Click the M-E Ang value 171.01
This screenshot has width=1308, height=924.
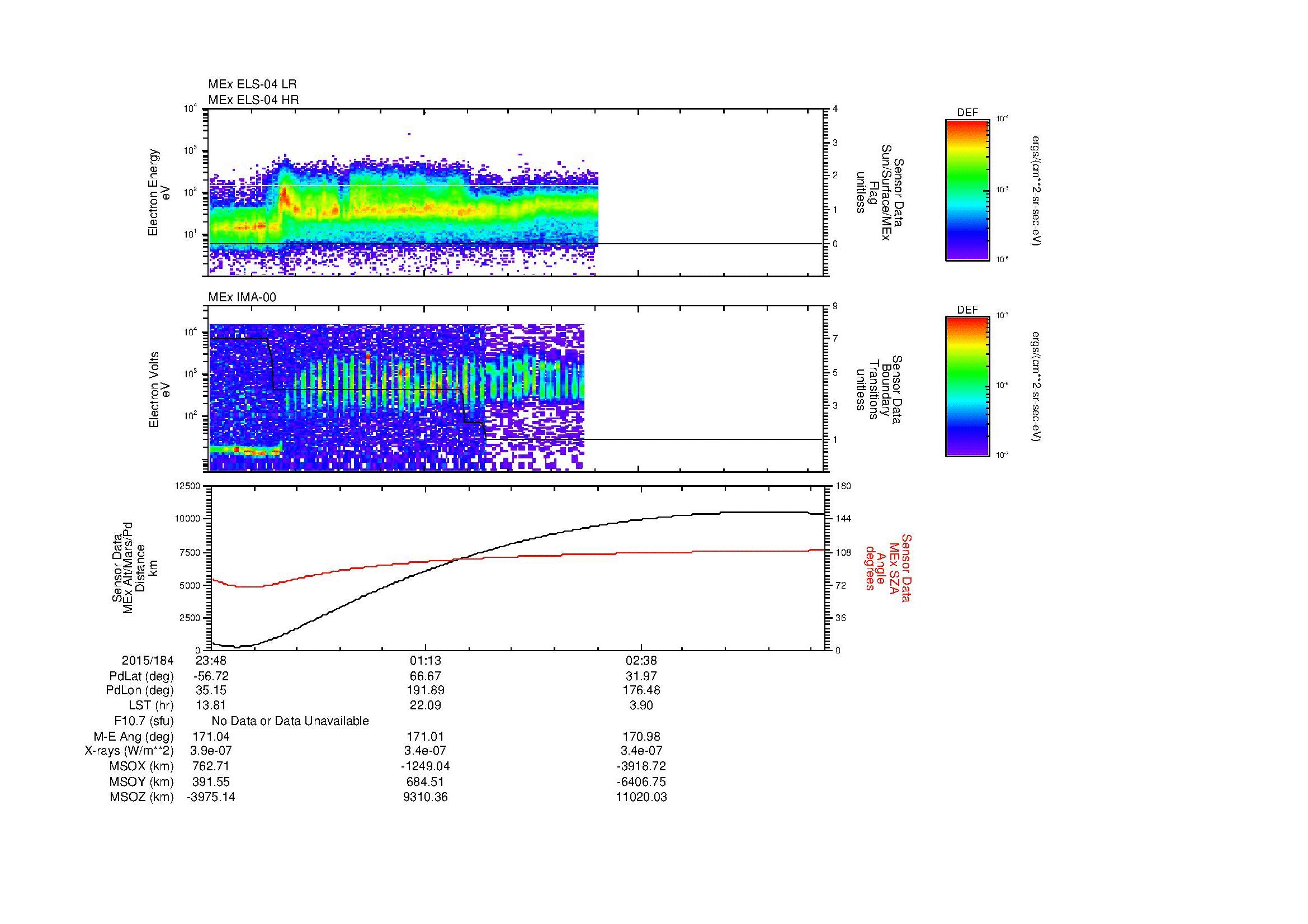425,736
